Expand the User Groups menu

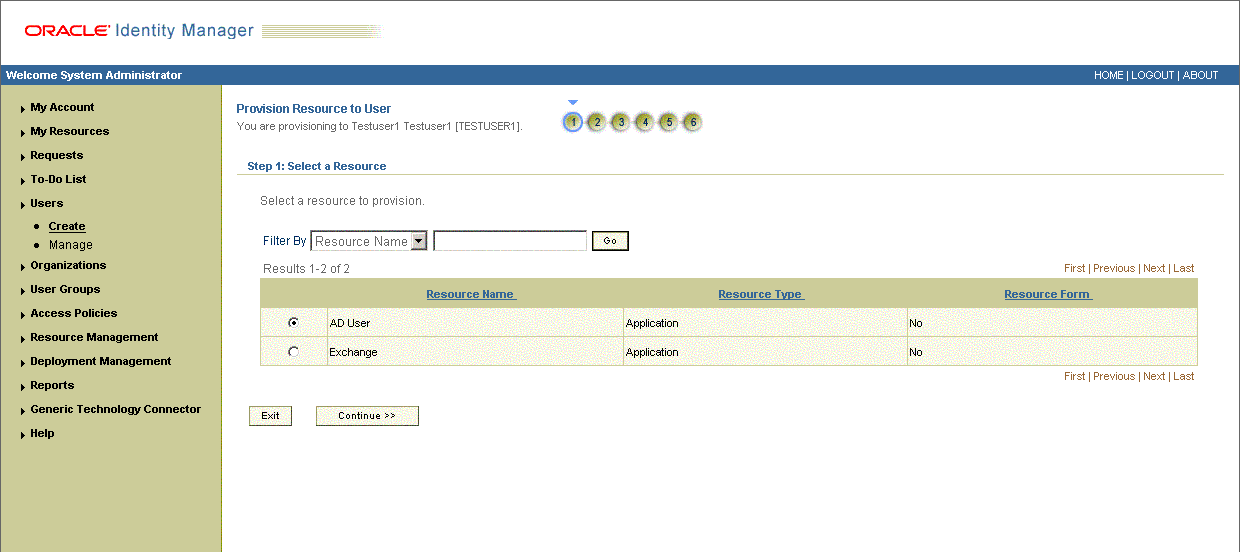[x=65, y=289]
